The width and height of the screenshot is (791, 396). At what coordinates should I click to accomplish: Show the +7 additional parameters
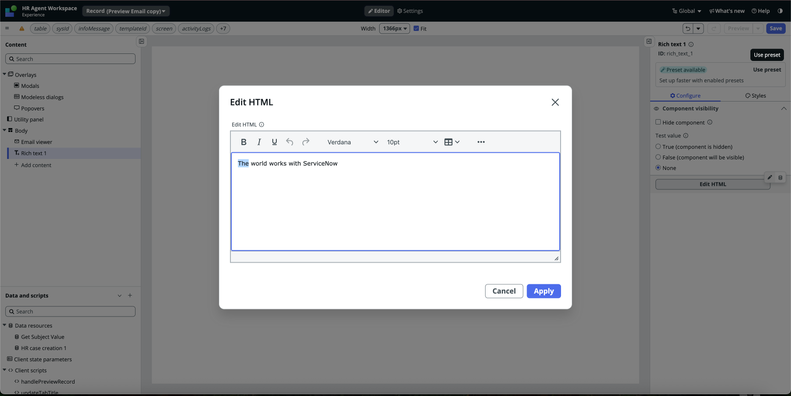point(223,29)
